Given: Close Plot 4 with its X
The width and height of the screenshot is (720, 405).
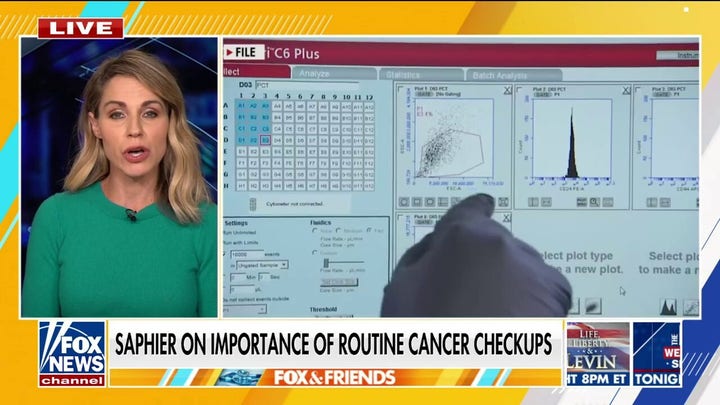Looking at the screenshot, I should (506, 218).
